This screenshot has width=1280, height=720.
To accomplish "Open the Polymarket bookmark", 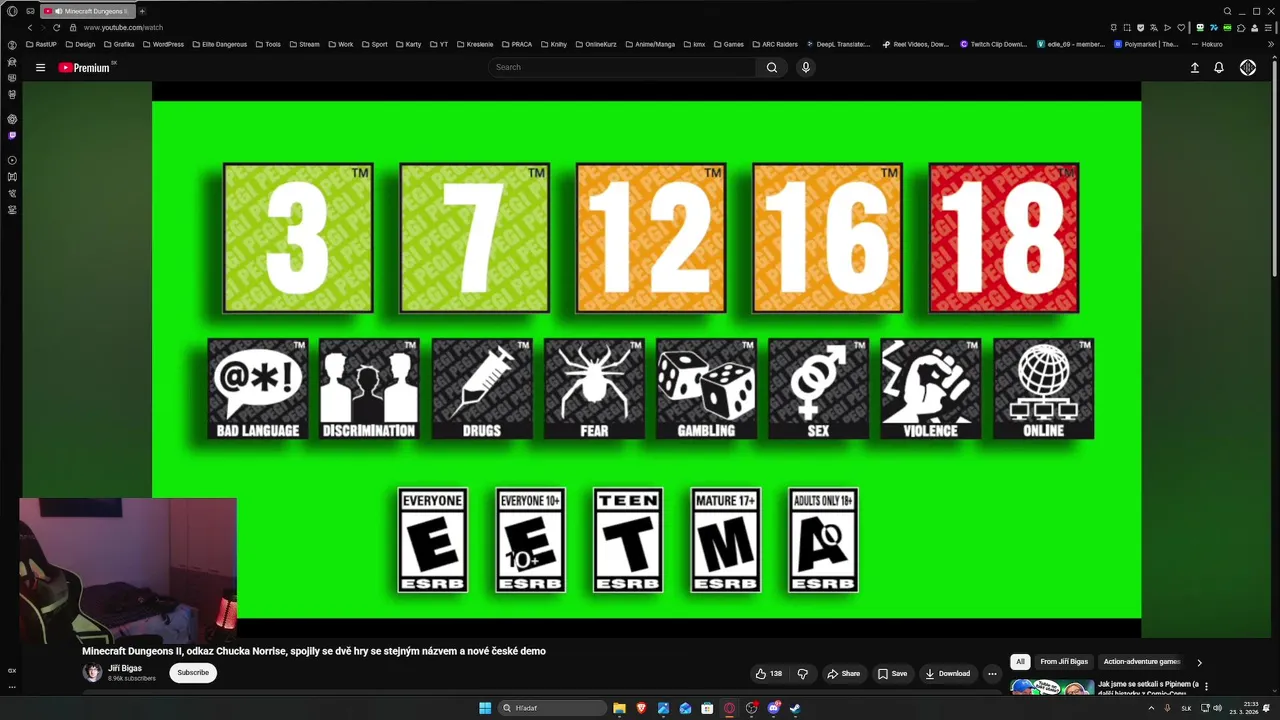I will click(x=1147, y=45).
